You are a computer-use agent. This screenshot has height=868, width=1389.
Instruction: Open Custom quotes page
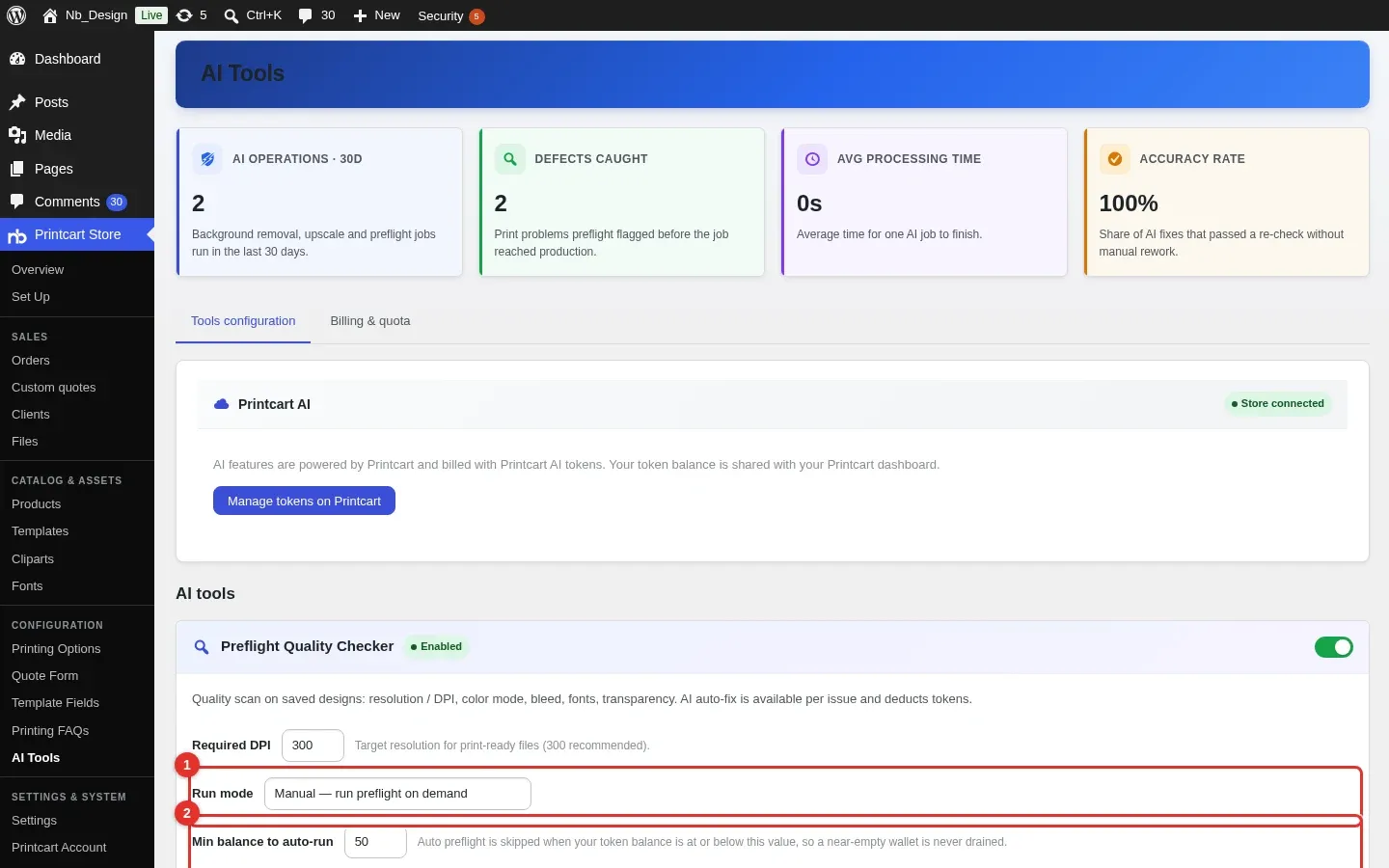(x=54, y=388)
